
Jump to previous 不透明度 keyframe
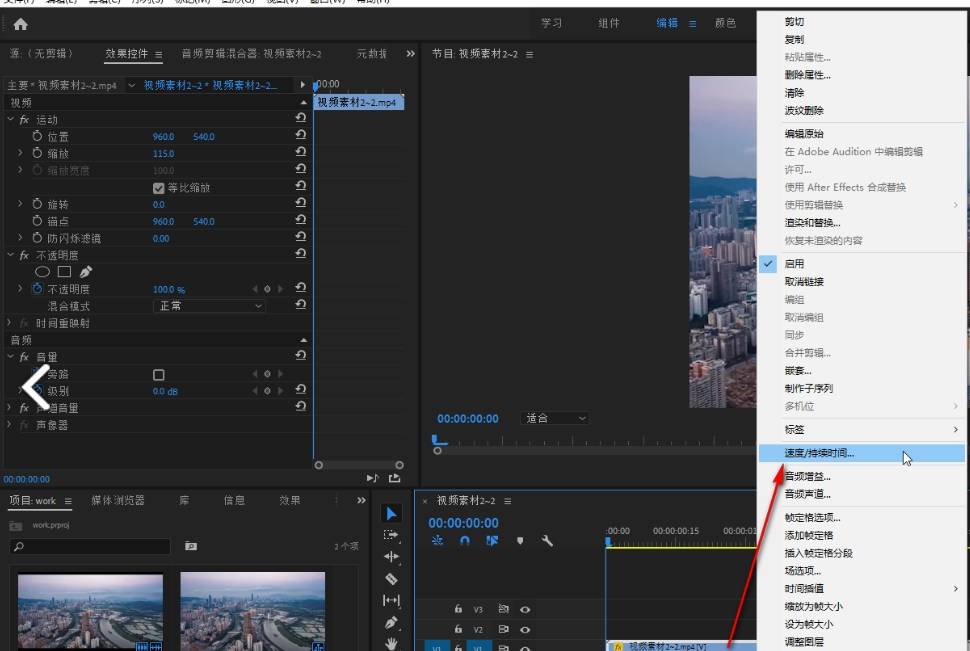click(255, 289)
